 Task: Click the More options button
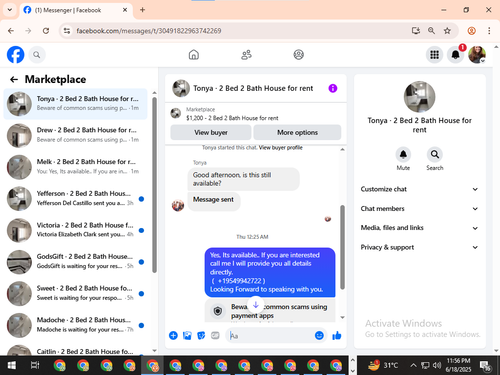coord(297,133)
